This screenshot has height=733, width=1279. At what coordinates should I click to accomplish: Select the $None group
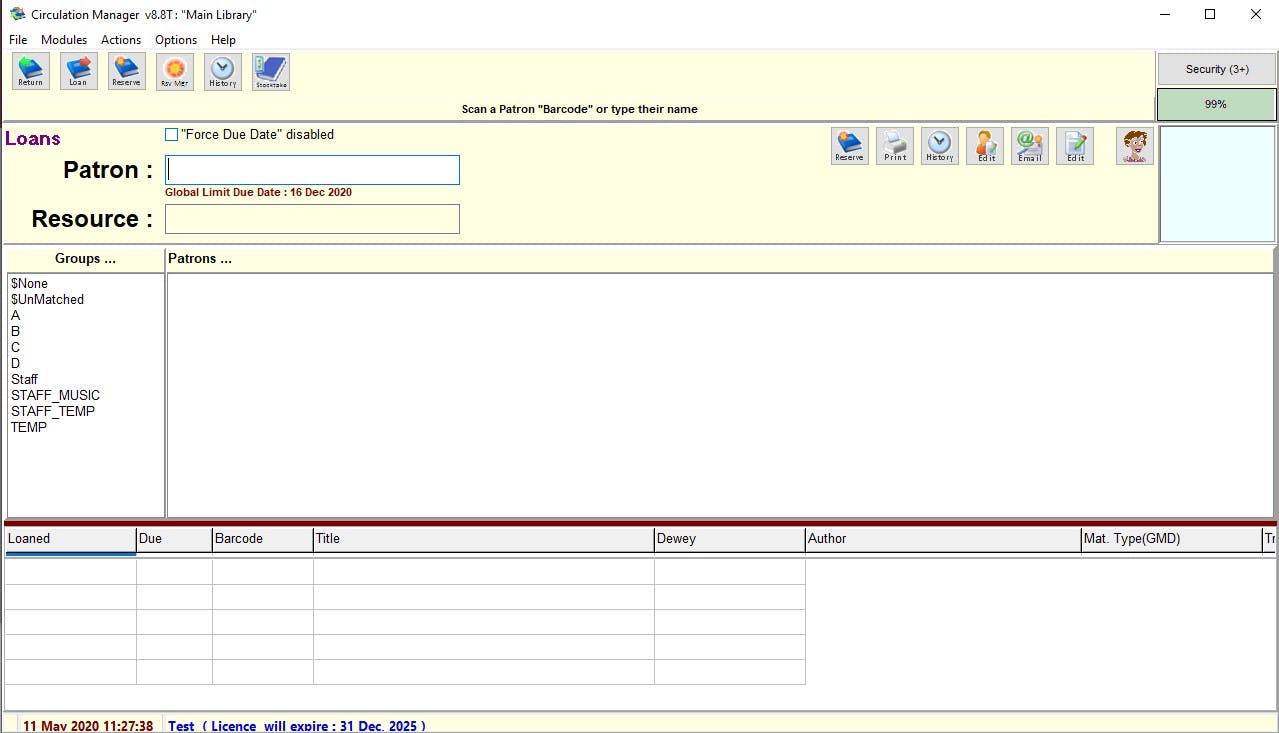[x=30, y=284]
